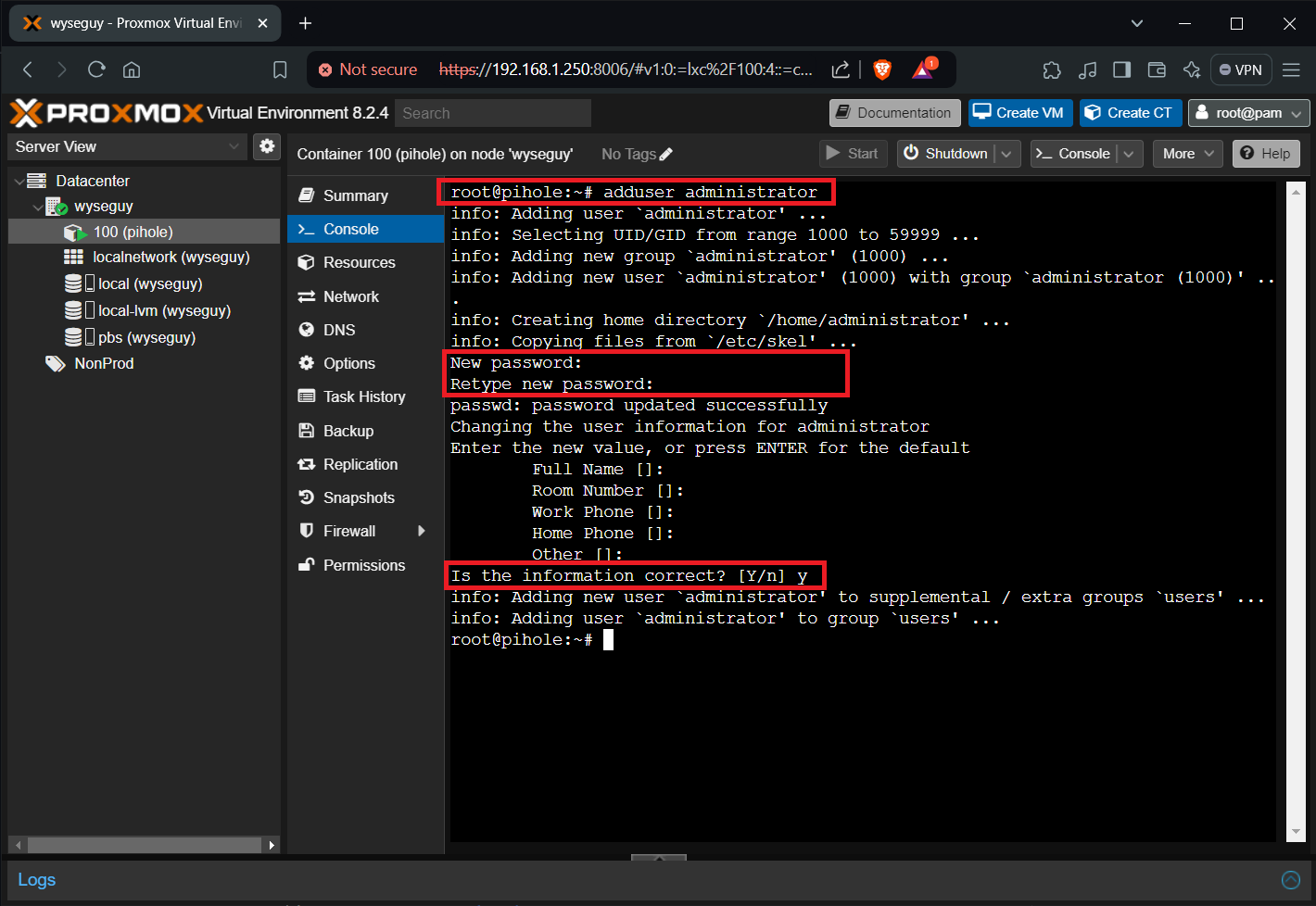Open Brave Wallet icon
The height and width of the screenshot is (906, 1316).
pos(1157,69)
